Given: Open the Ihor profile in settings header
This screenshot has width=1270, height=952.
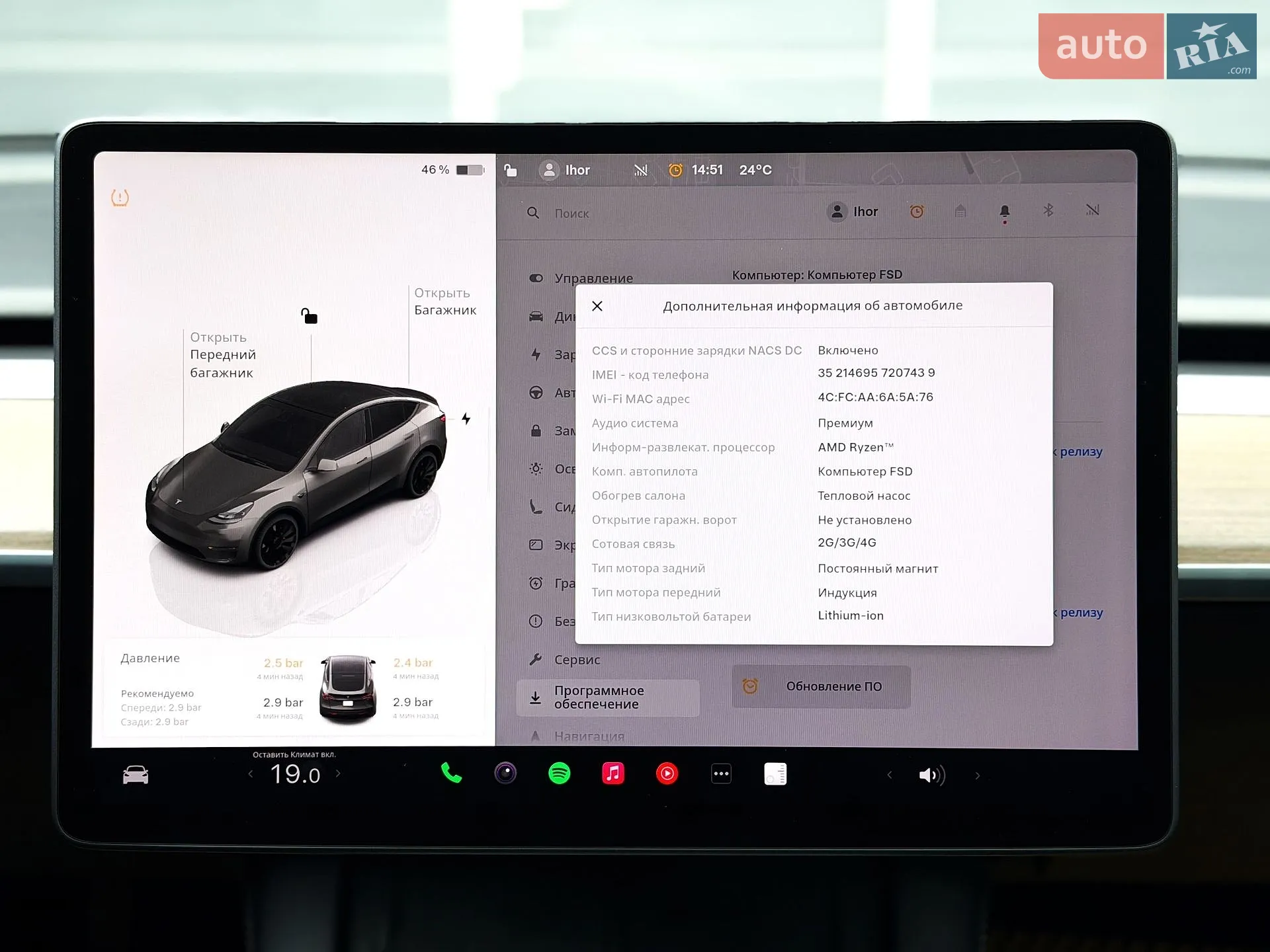Looking at the screenshot, I should (x=853, y=212).
